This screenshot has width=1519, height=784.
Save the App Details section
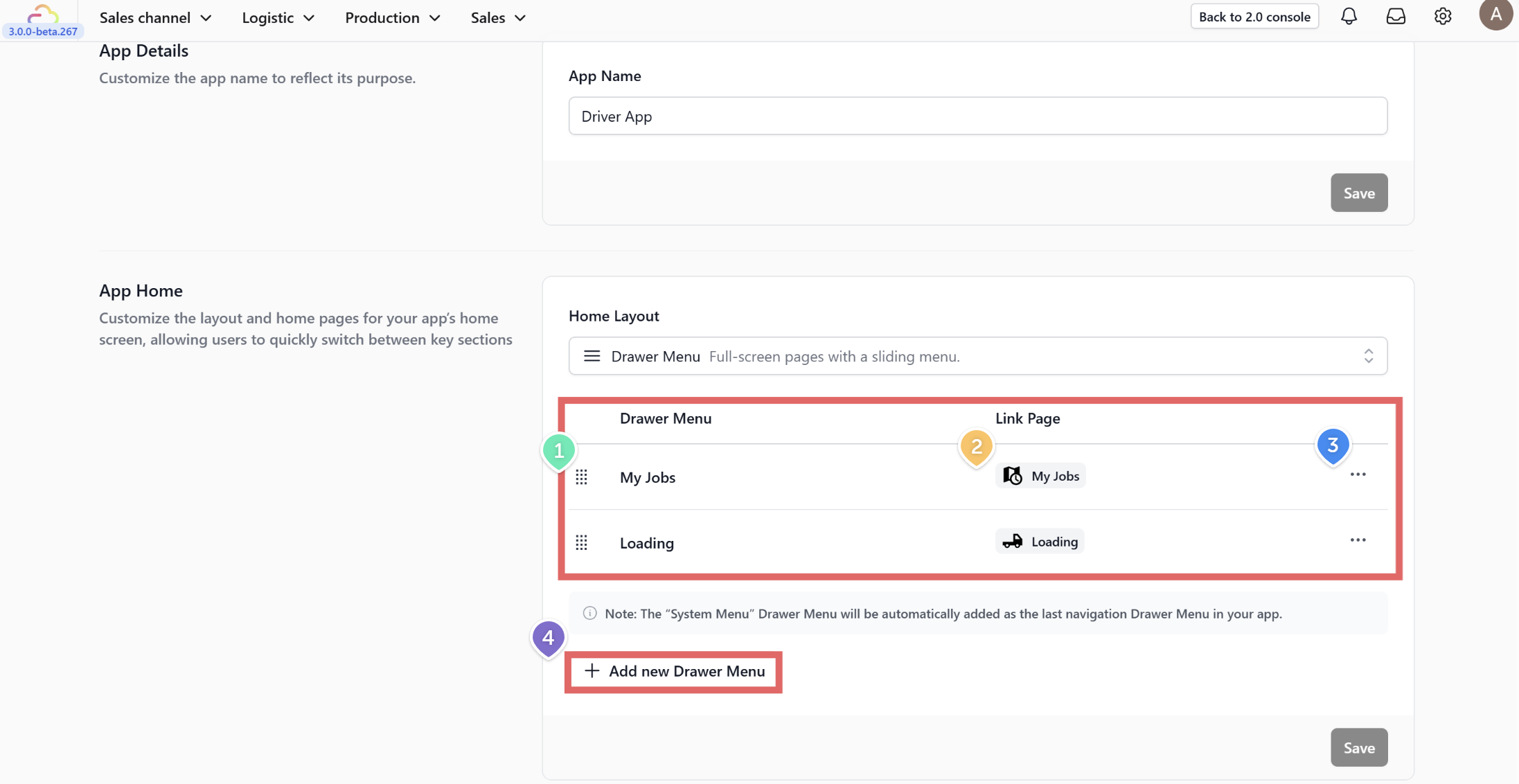(1358, 193)
